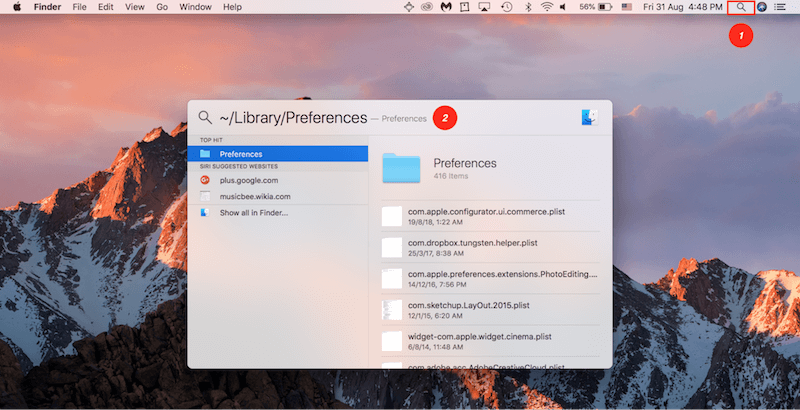The image size is (800, 410).
Task: Open the Wi-Fi status menu
Action: [547, 7]
